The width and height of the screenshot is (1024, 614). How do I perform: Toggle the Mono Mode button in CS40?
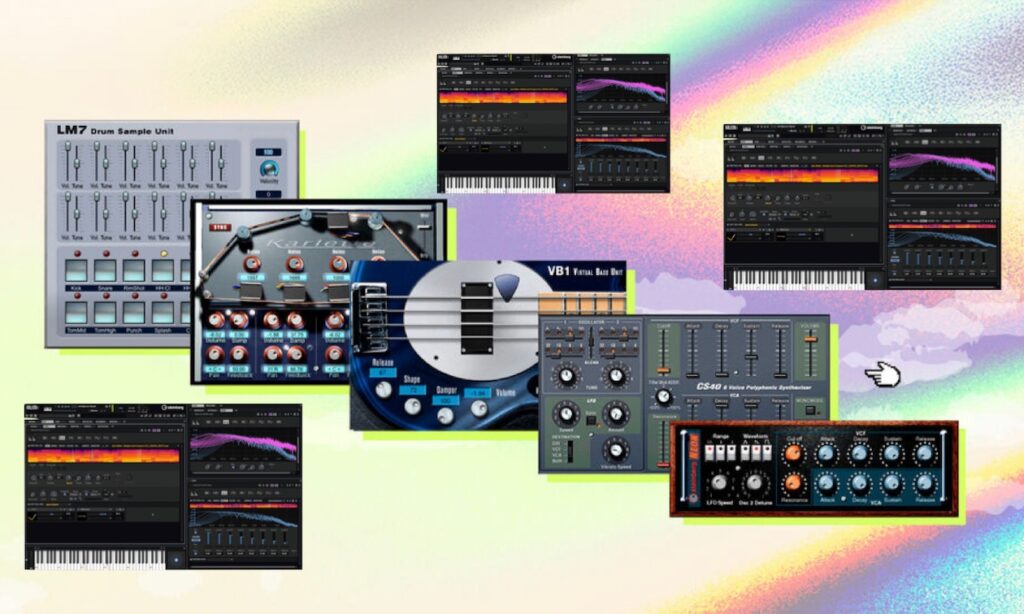pyautogui.click(x=810, y=410)
